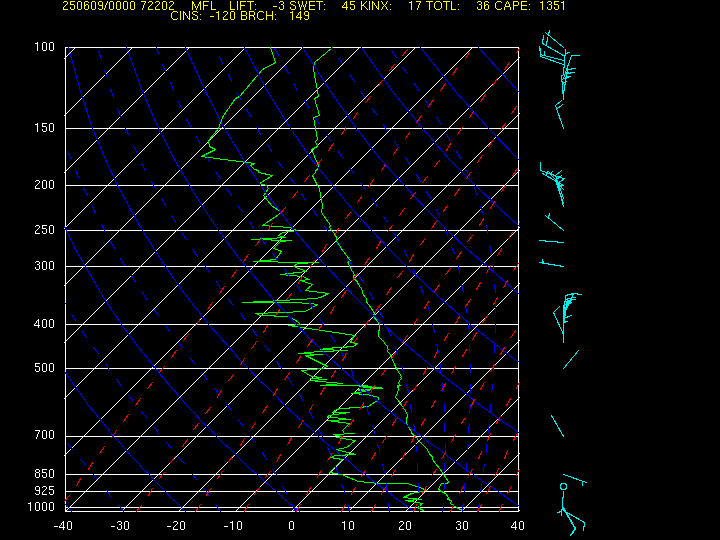The height and width of the screenshot is (540, 720).
Task: Click the TOTL: label in header
Action: [443, 6]
